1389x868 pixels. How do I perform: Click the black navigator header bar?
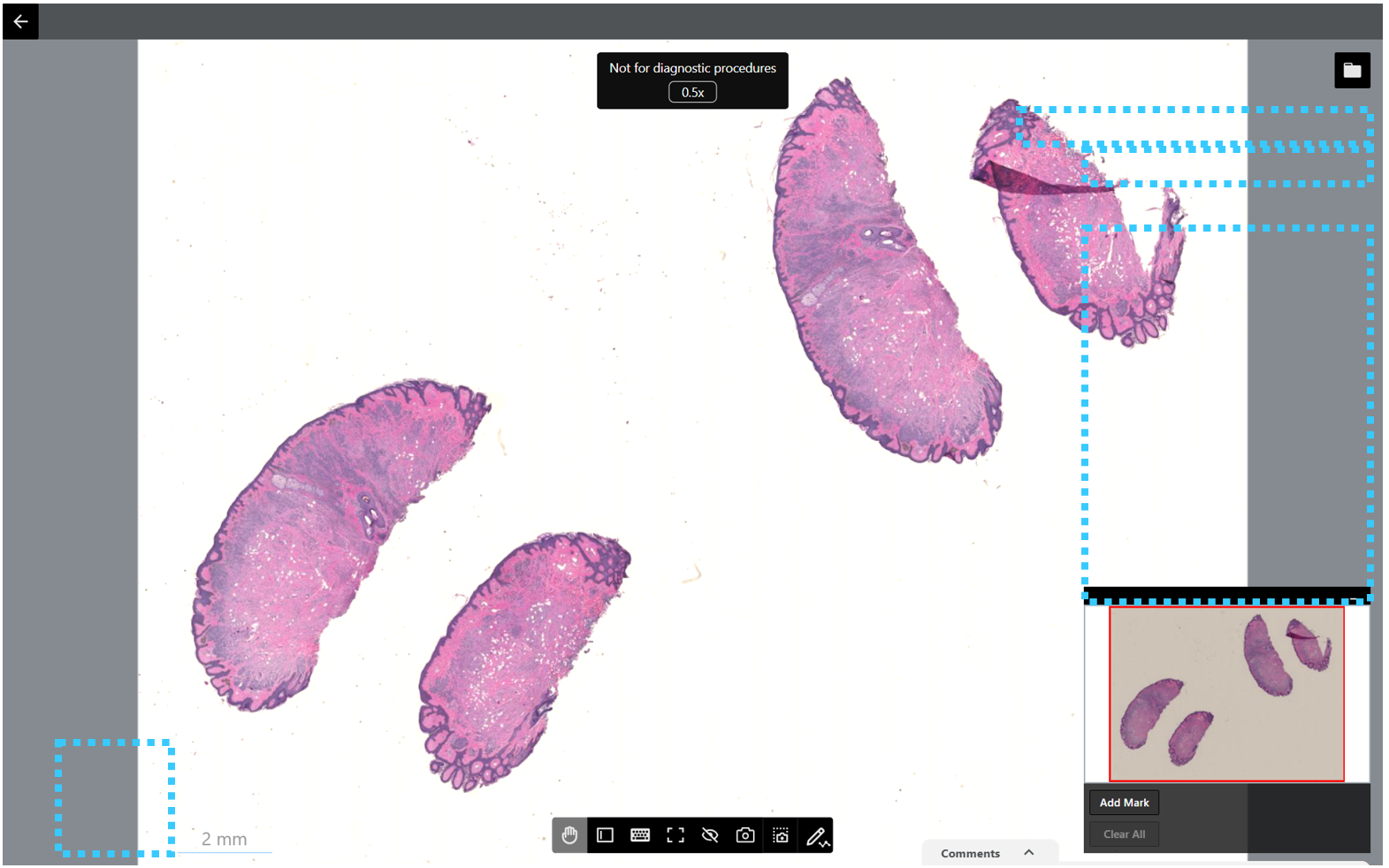(x=1226, y=595)
